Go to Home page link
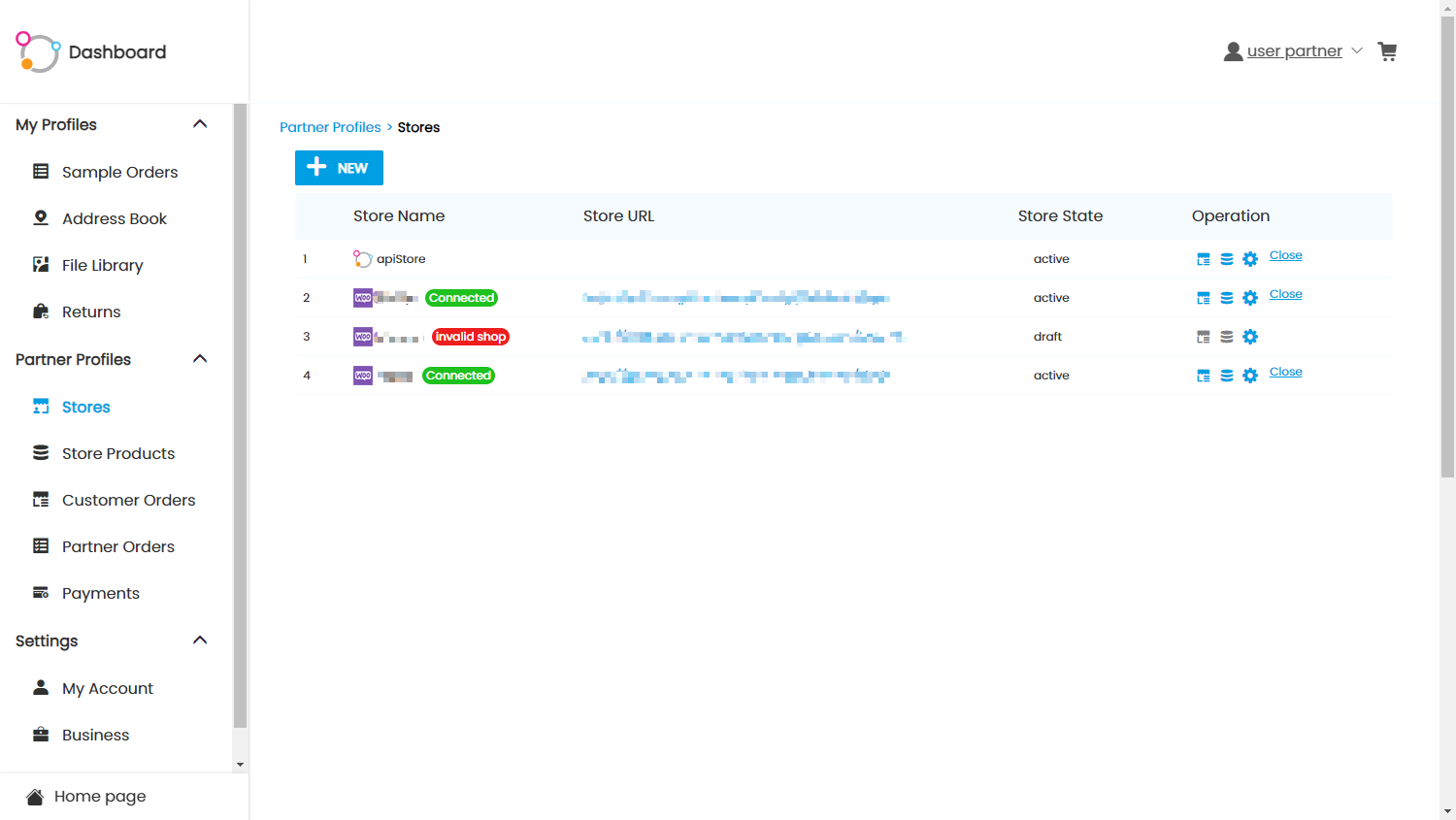This screenshot has width=1456, height=820. click(100, 797)
